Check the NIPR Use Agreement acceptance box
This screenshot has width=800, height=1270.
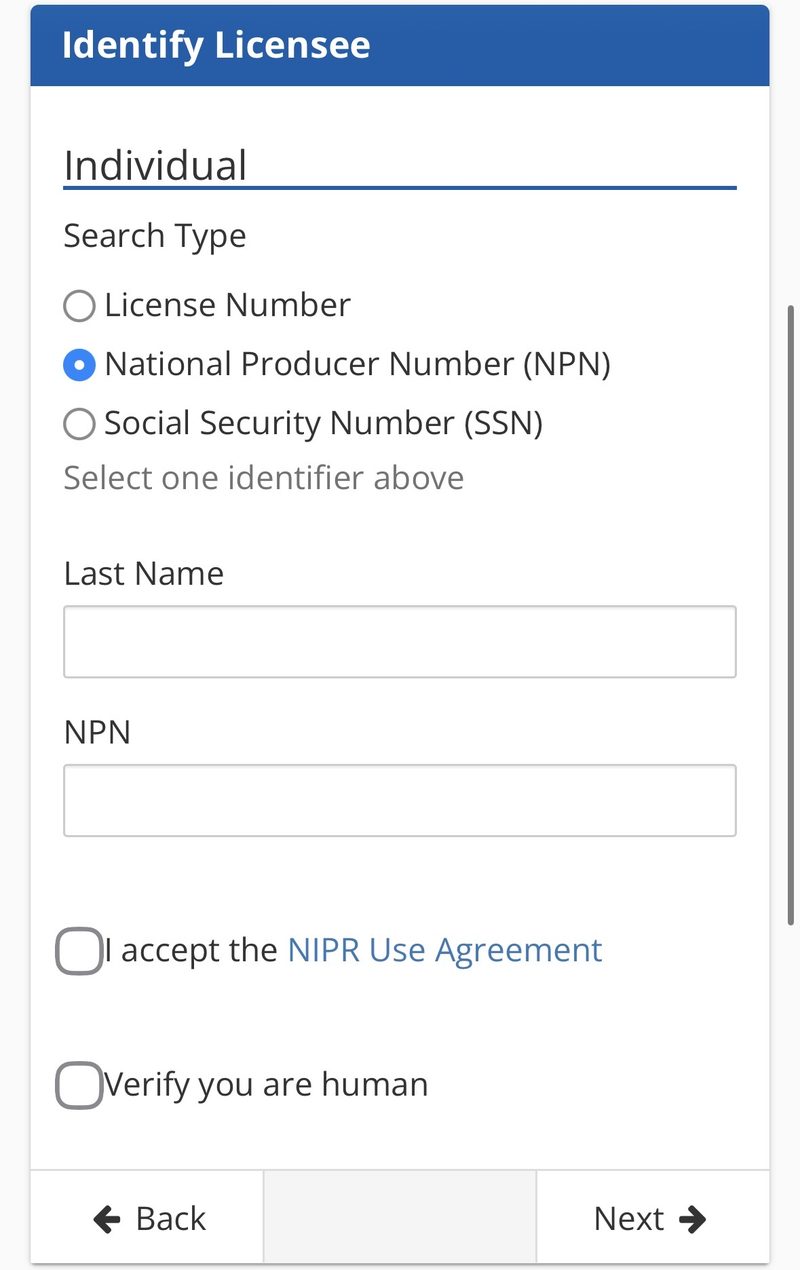(x=79, y=951)
